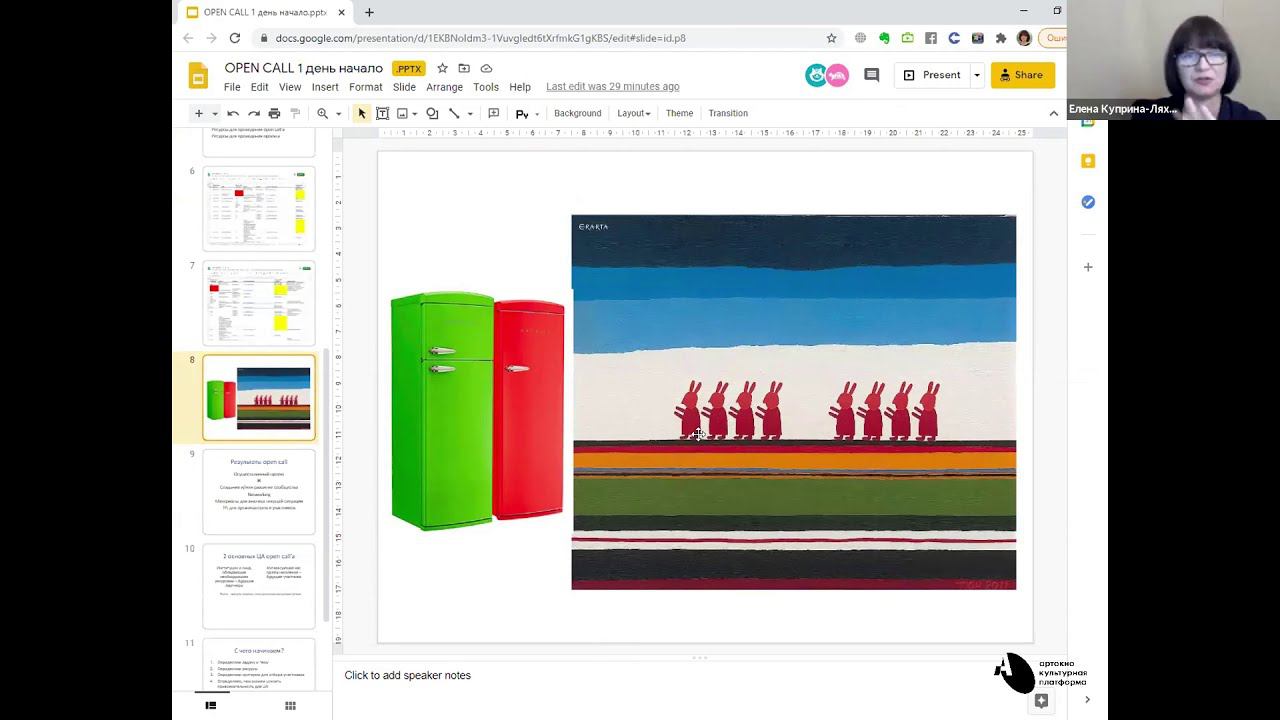Open the new slide layout dropdown arrow

tap(214, 114)
